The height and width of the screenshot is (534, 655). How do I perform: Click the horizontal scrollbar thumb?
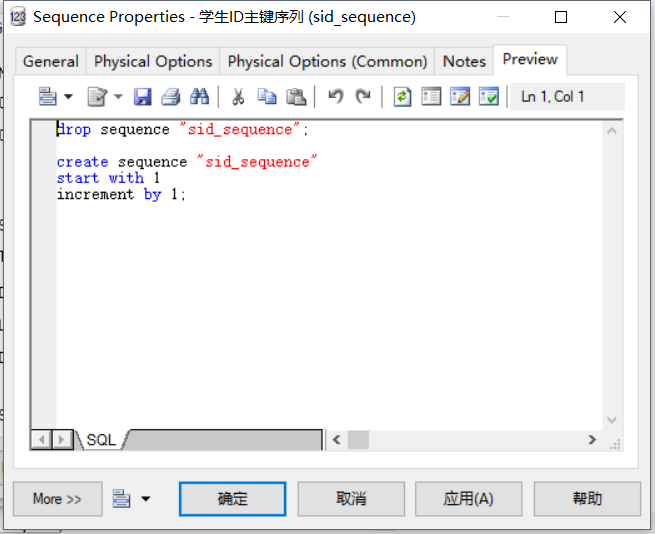(x=358, y=440)
